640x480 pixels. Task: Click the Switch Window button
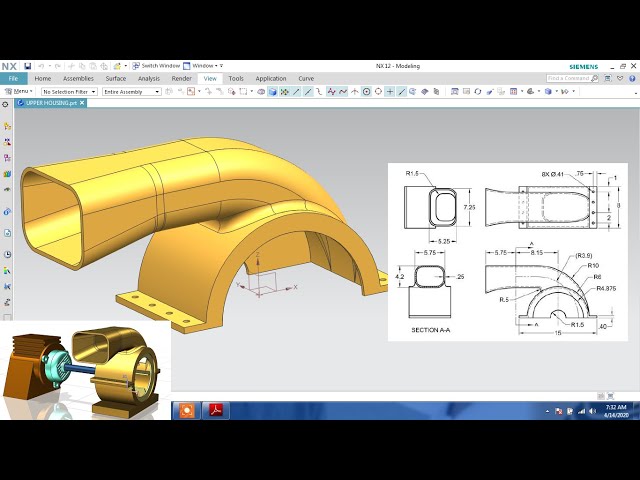tap(156, 66)
